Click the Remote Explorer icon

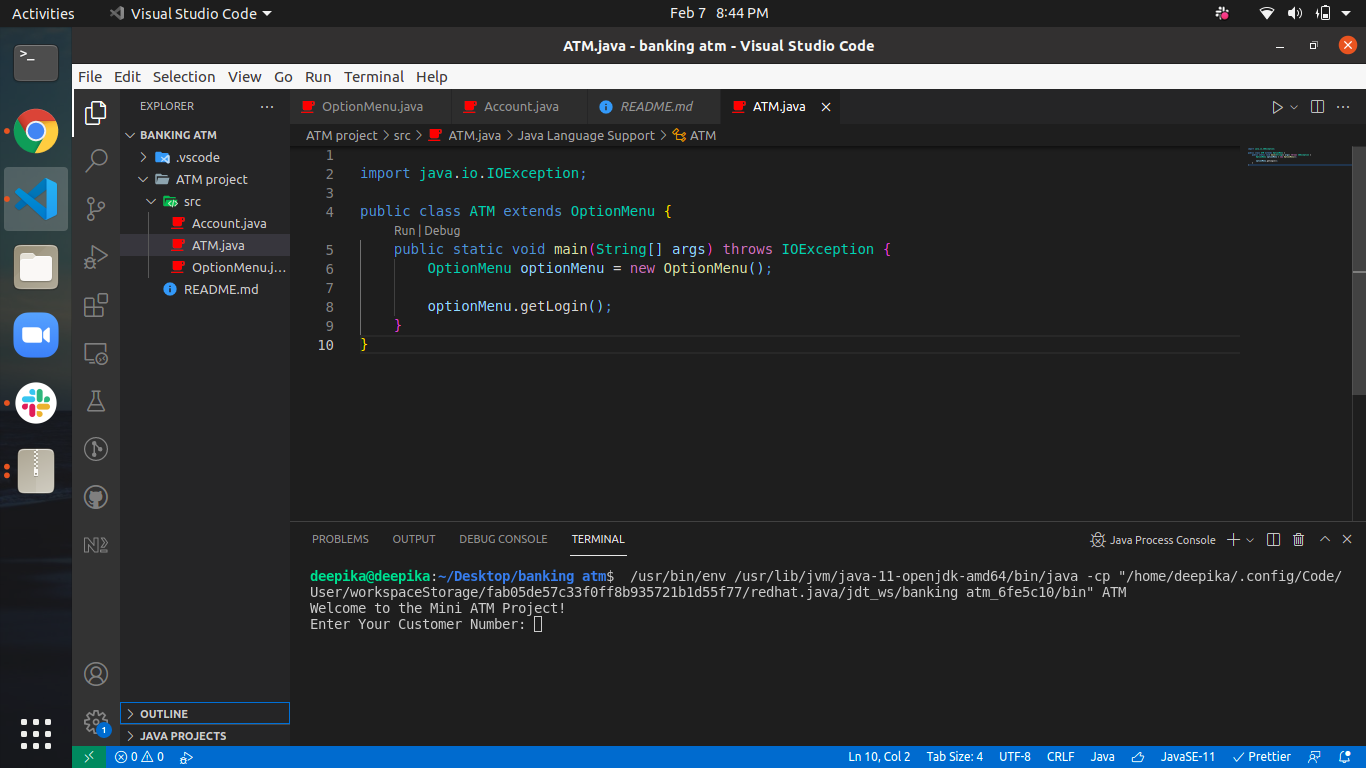point(96,353)
